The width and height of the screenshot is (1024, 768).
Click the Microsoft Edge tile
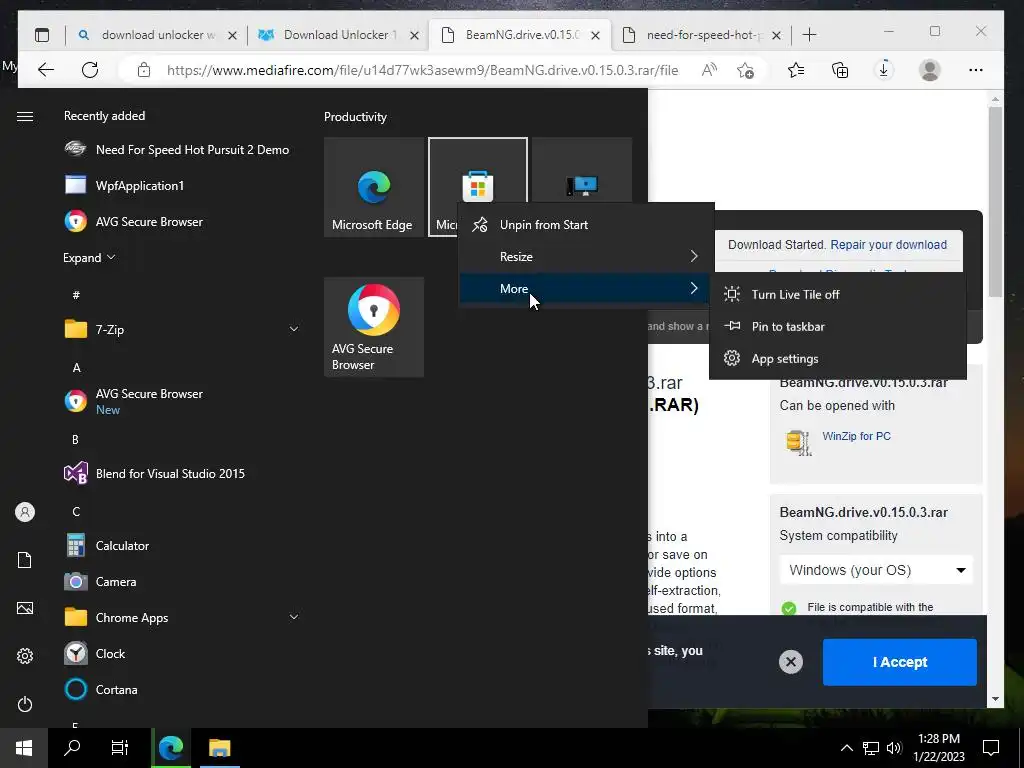tap(374, 187)
